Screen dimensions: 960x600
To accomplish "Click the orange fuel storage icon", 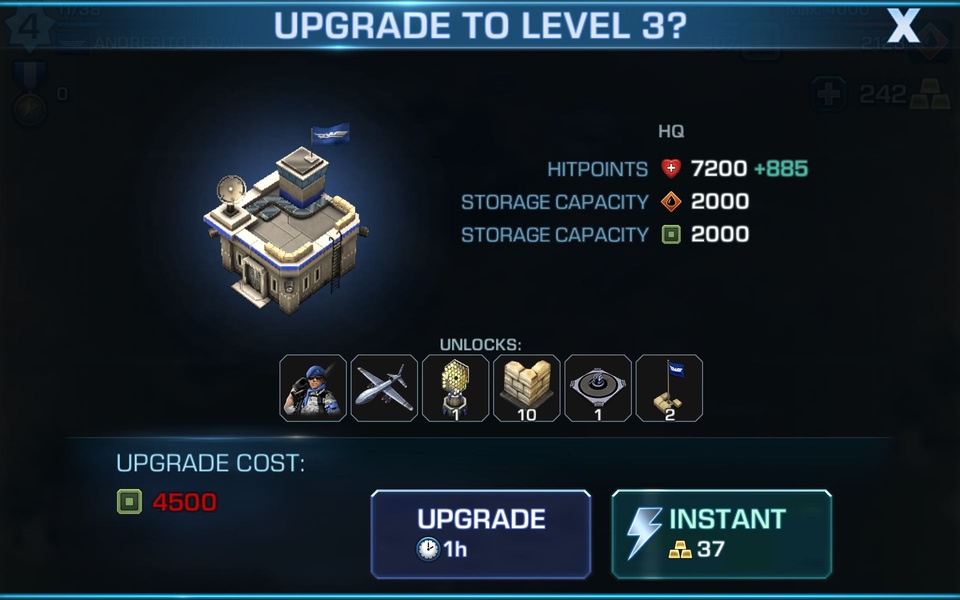I will (671, 201).
